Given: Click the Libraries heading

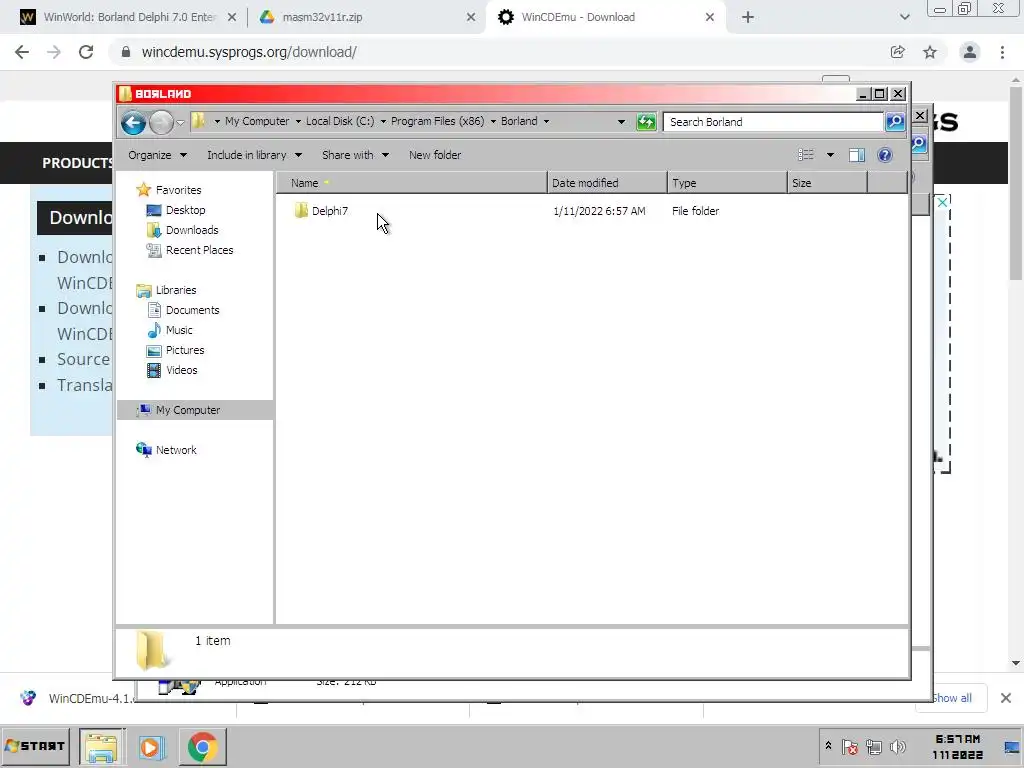Looking at the screenshot, I should 176,290.
